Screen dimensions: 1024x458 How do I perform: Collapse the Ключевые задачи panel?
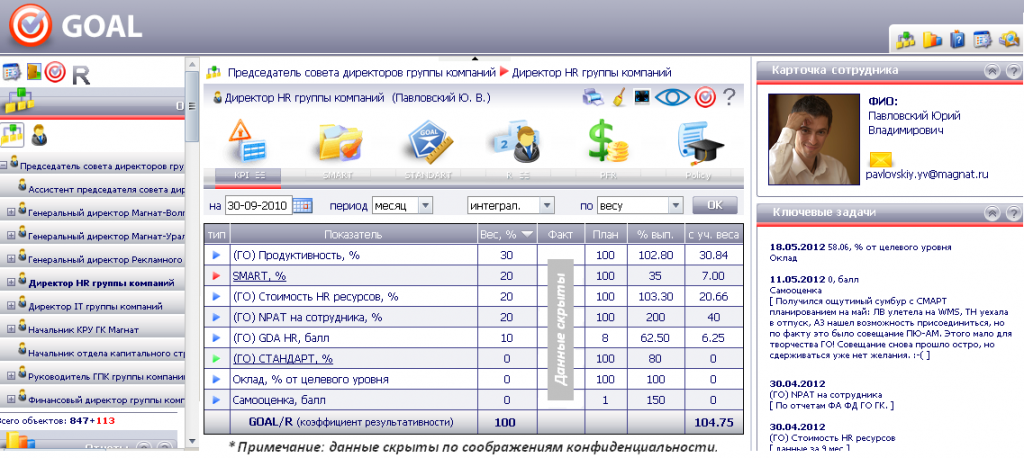[991, 212]
